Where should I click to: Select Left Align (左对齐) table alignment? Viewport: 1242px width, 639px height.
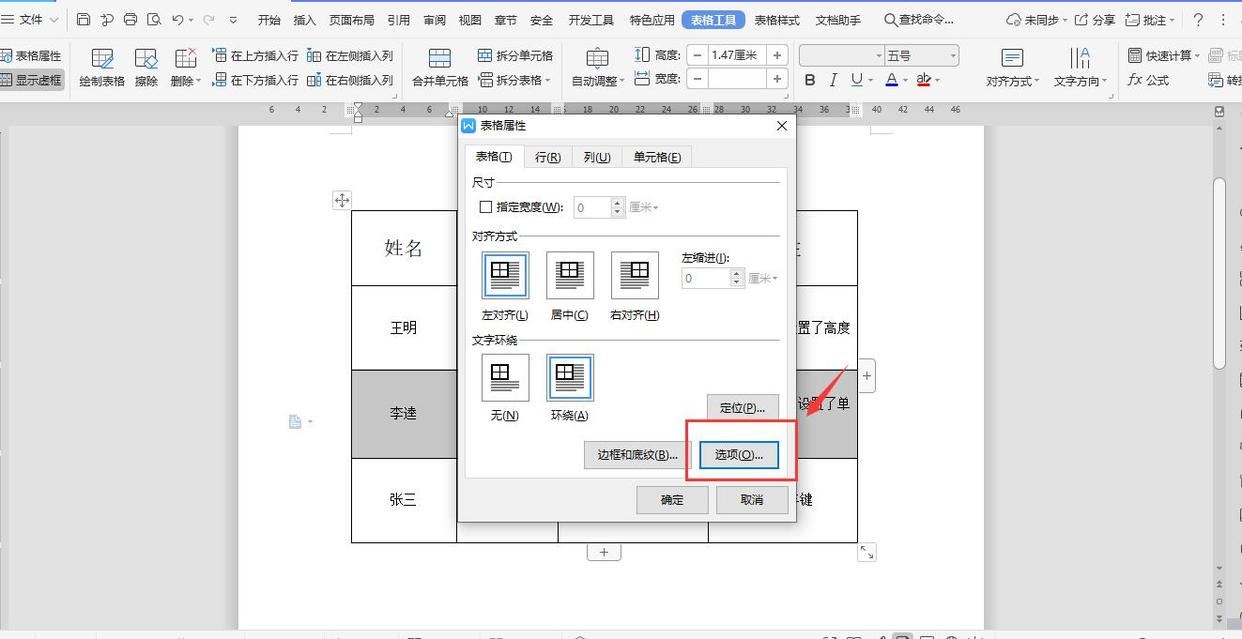pos(505,275)
